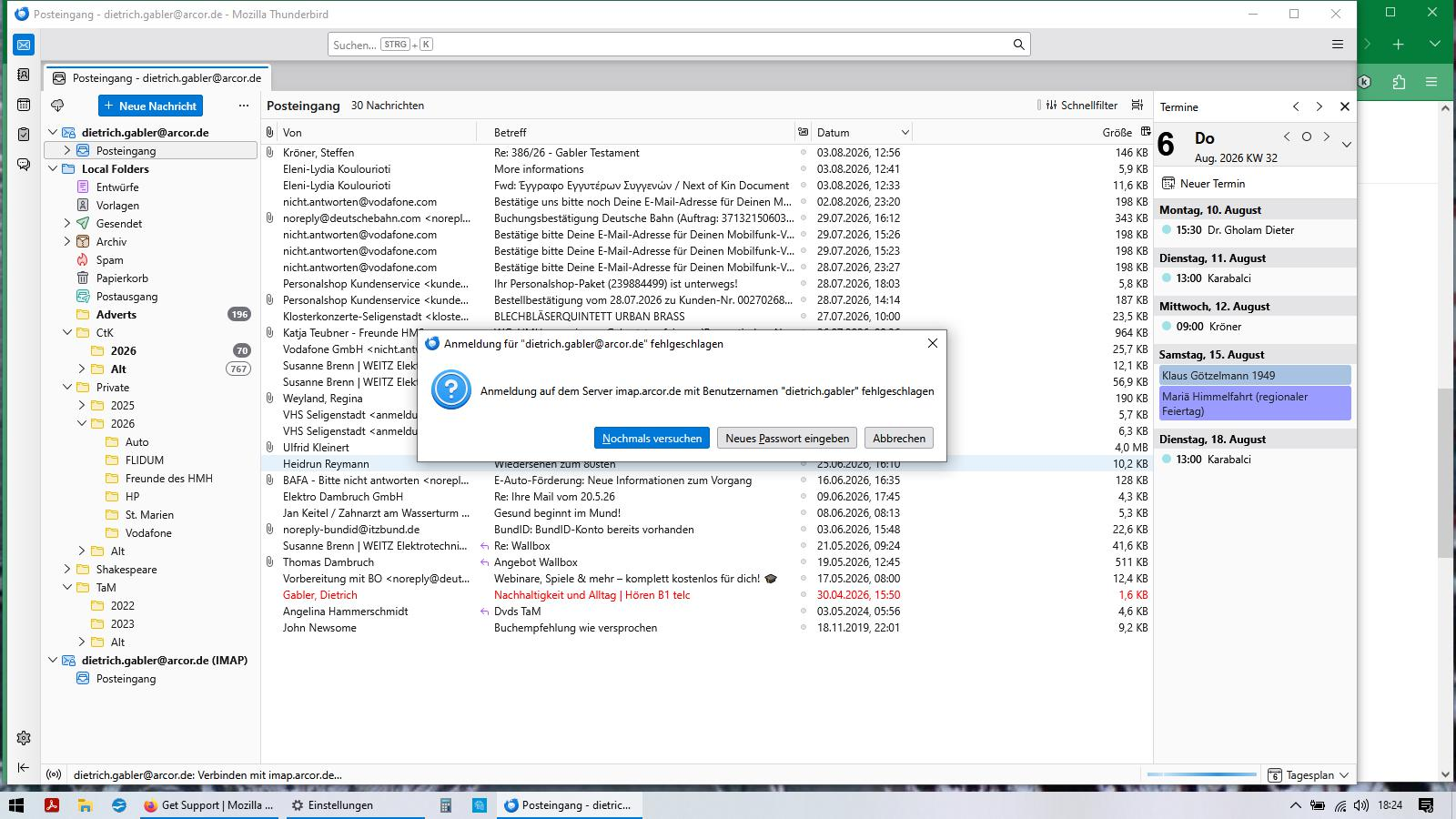Sort messages by Datum column header
The width and height of the screenshot is (1456, 819).
click(862, 132)
